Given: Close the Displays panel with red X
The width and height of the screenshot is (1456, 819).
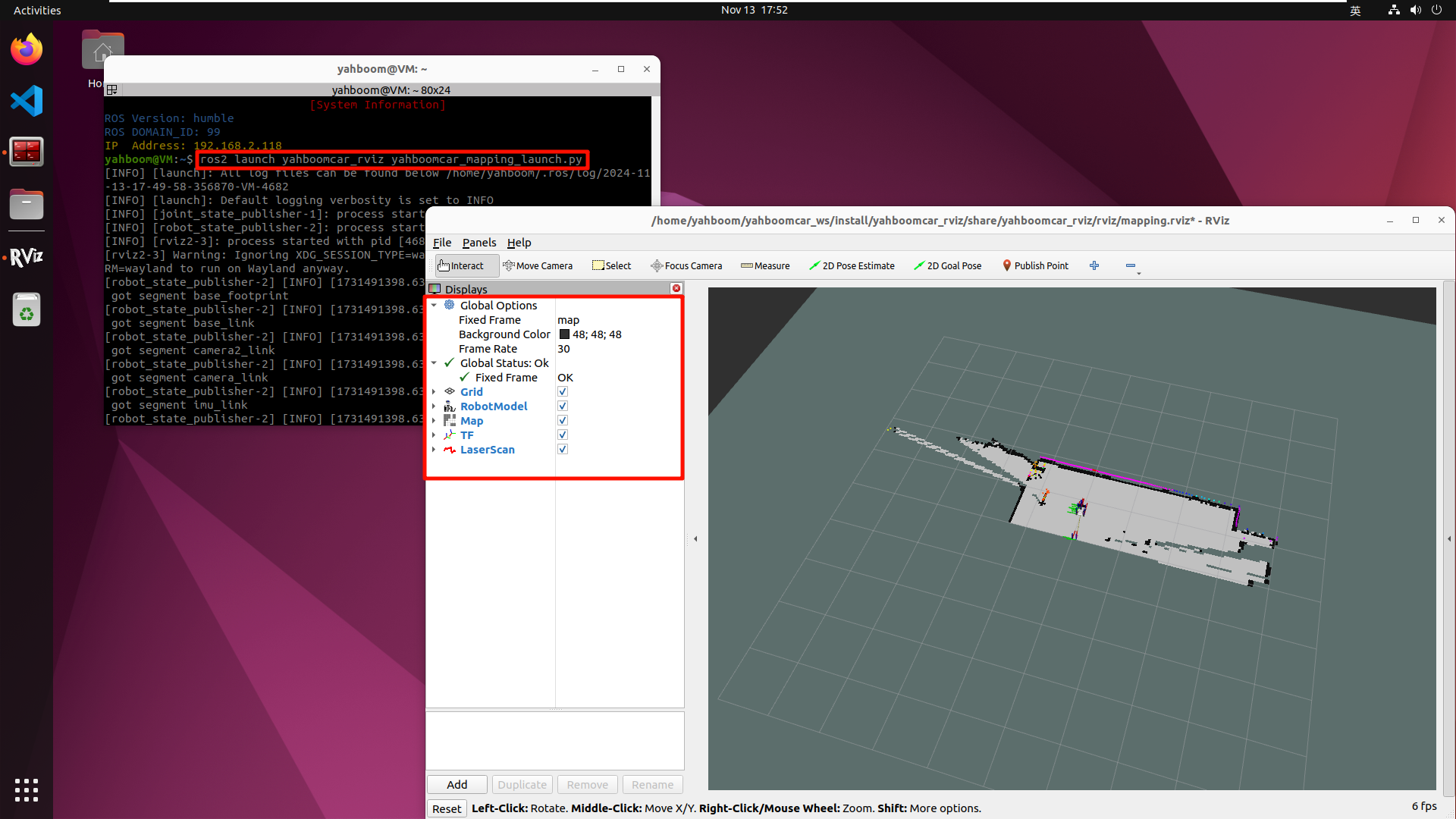Looking at the screenshot, I should pos(676,288).
